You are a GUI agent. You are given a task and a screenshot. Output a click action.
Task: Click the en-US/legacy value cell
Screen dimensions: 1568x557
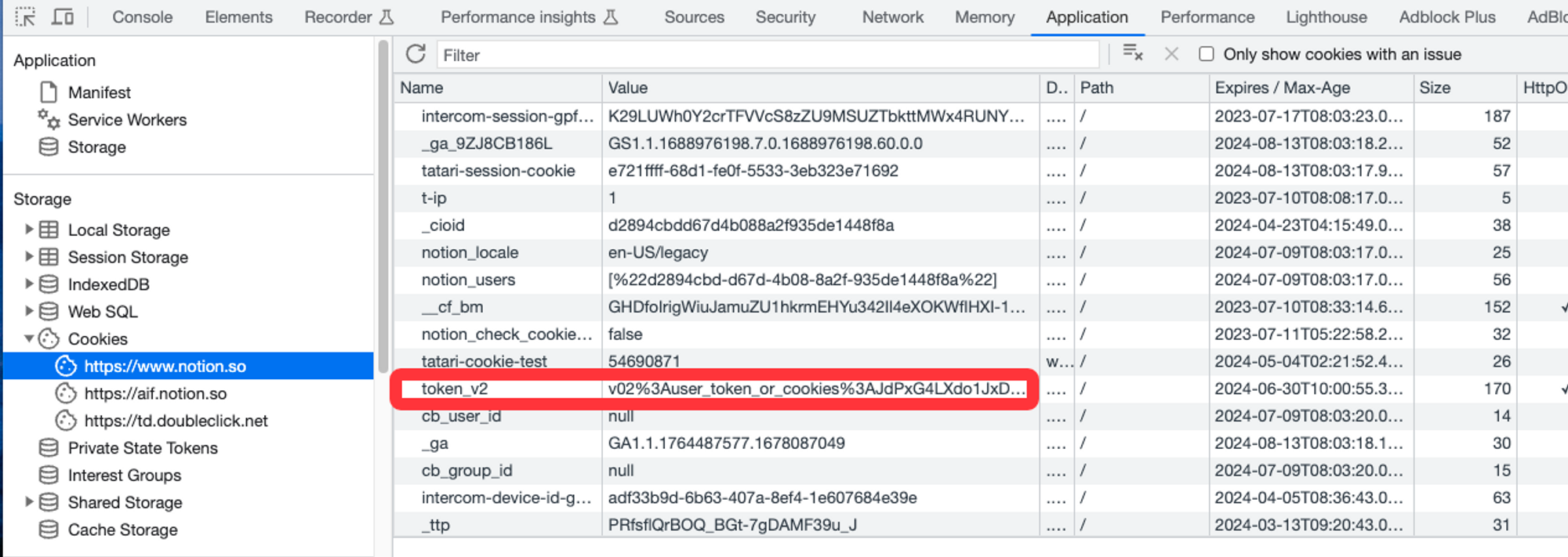pos(820,252)
